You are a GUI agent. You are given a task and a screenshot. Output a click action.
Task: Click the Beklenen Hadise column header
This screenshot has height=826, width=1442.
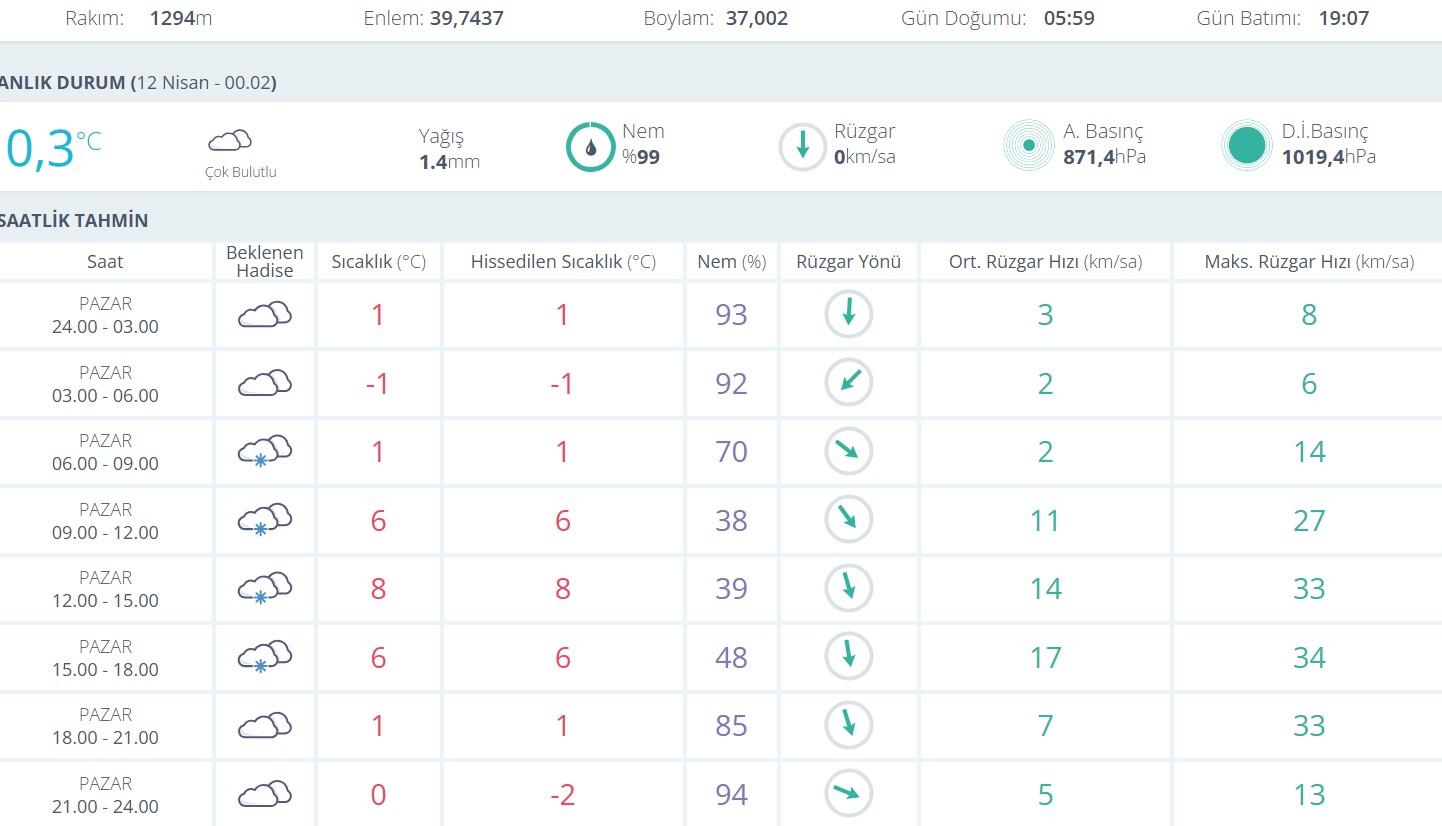pyautogui.click(x=264, y=262)
